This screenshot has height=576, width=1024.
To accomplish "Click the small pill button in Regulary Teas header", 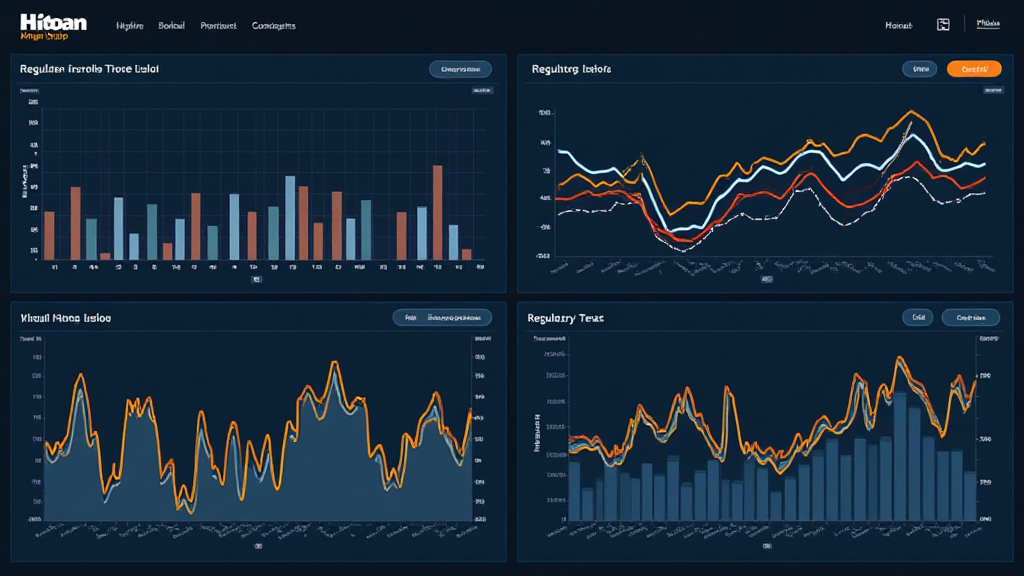I will click(917, 317).
